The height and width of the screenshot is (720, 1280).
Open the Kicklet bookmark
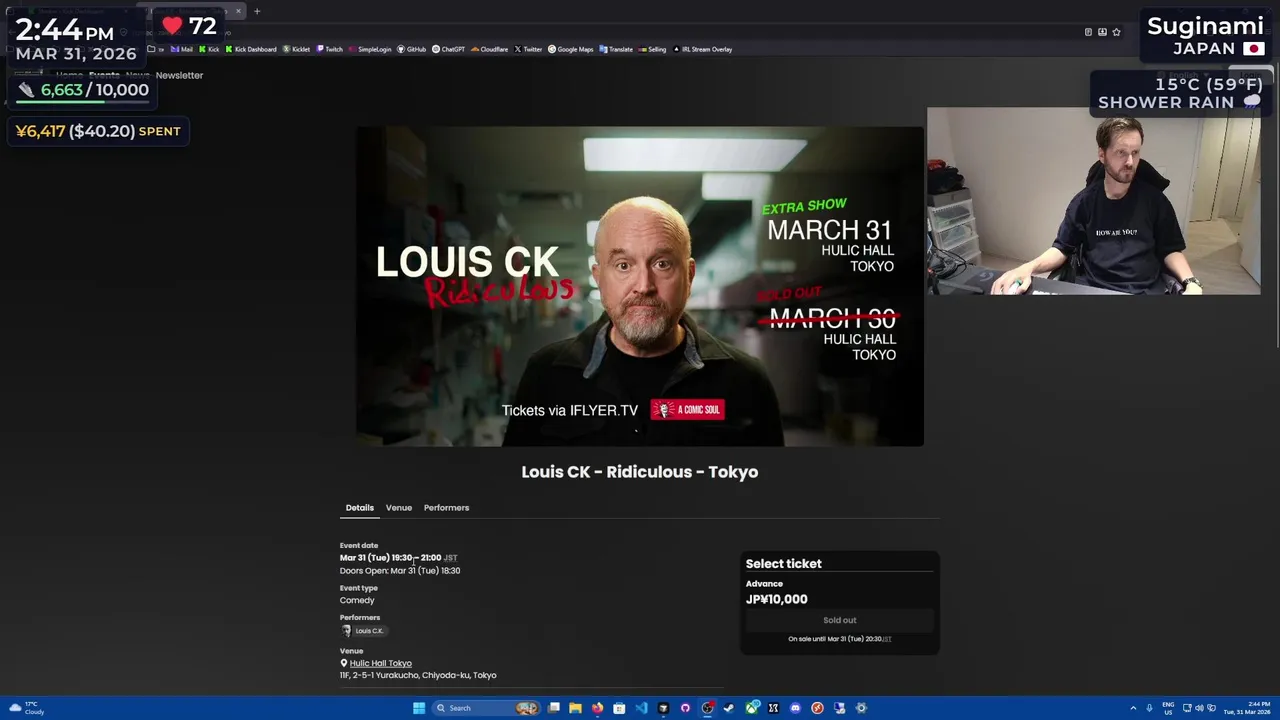pos(297,49)
